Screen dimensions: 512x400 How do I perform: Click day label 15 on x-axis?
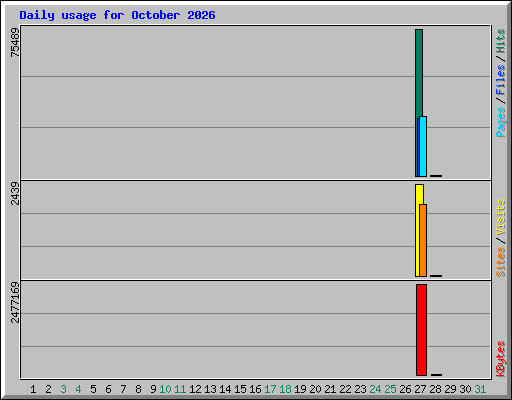(x=240, y=389)
